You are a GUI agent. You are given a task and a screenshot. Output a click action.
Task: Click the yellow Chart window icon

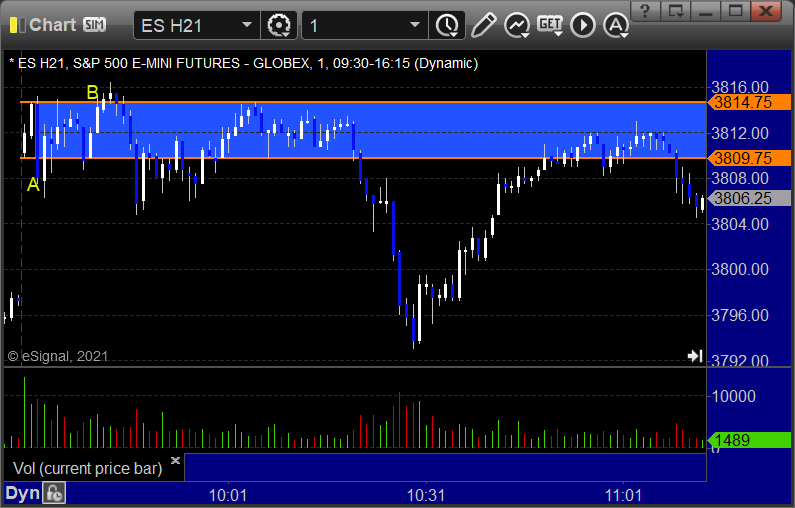pos(17,25)
